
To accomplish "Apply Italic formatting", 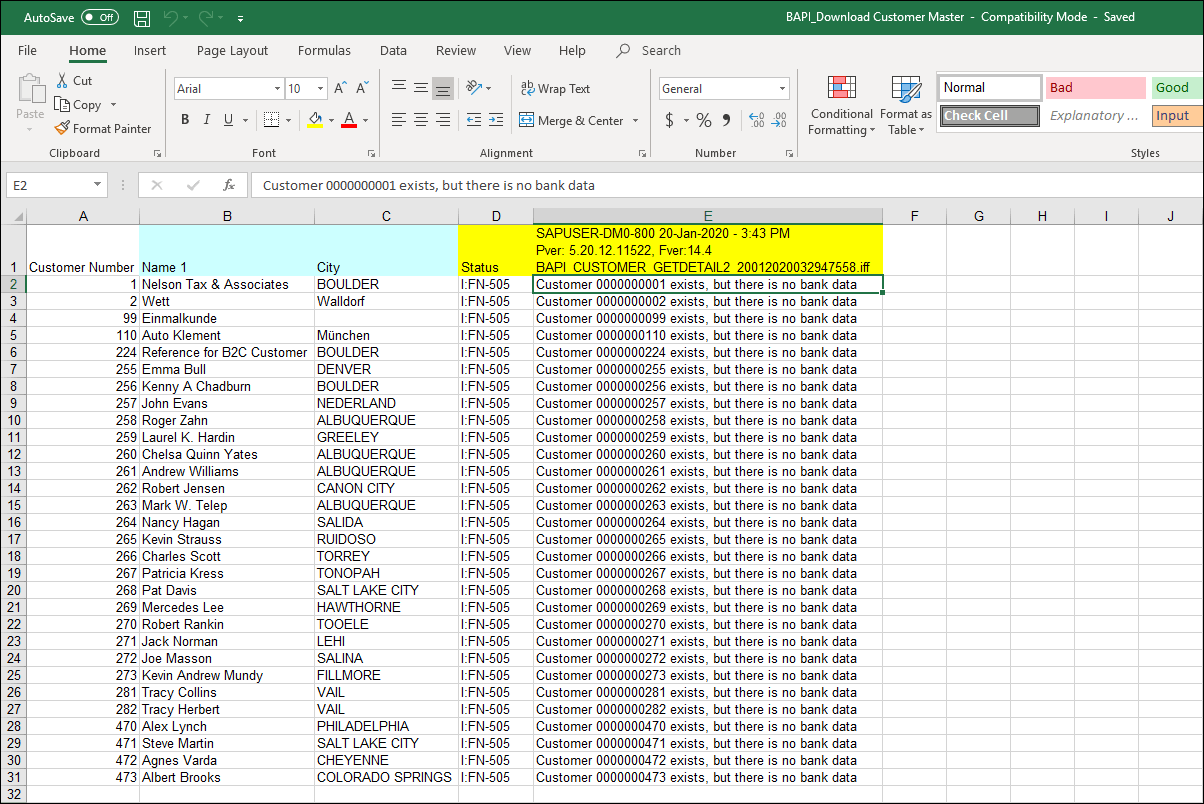I will coord(207,120).
